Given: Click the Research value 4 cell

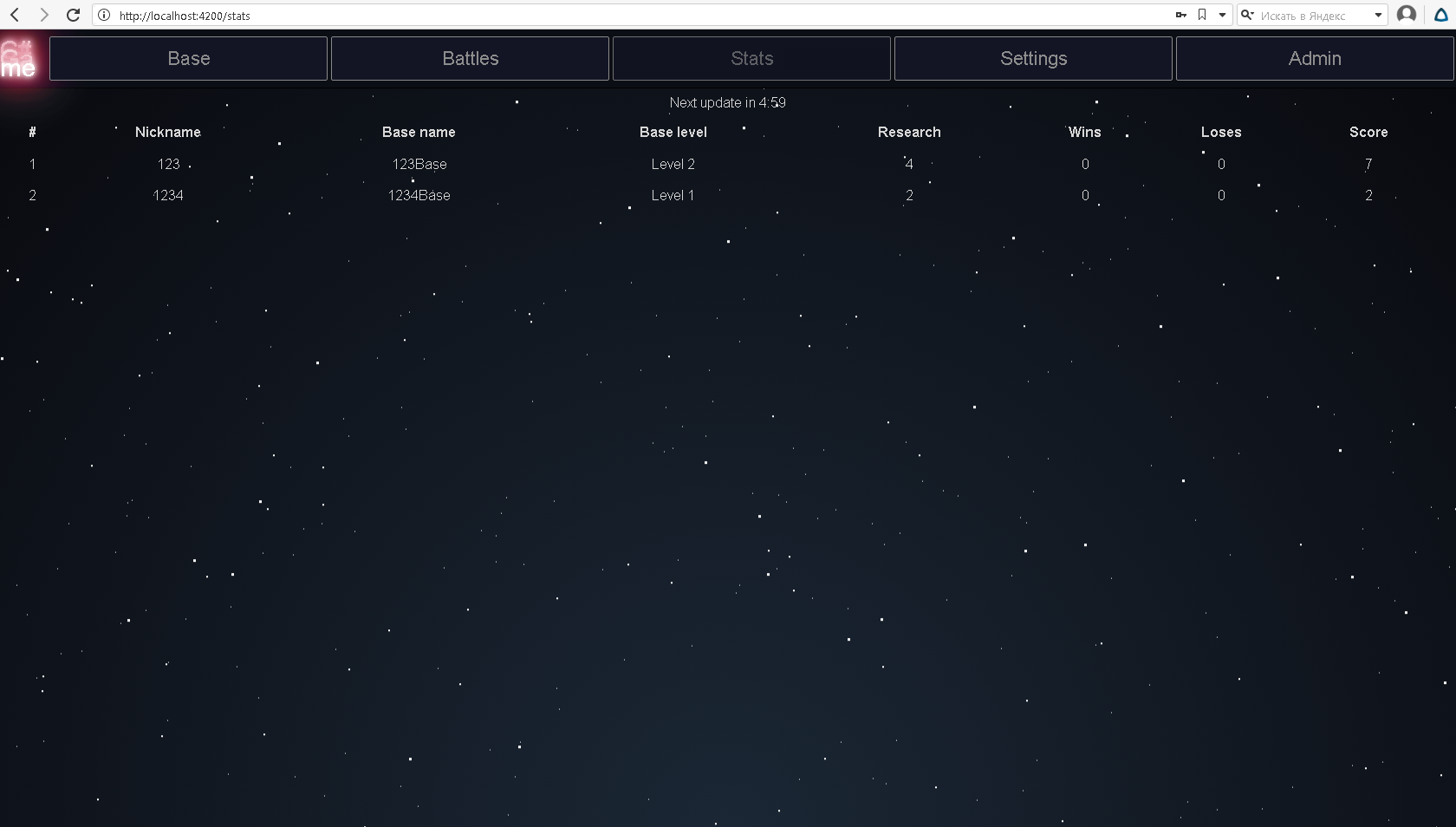Looking at the screenshot, I should pyautogui.click(x=909, y=164).
